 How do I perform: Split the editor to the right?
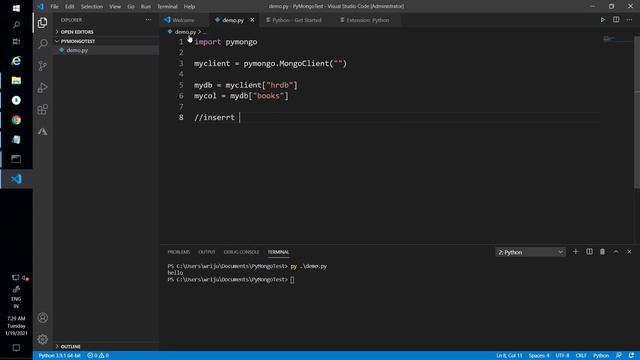point(616,20)
